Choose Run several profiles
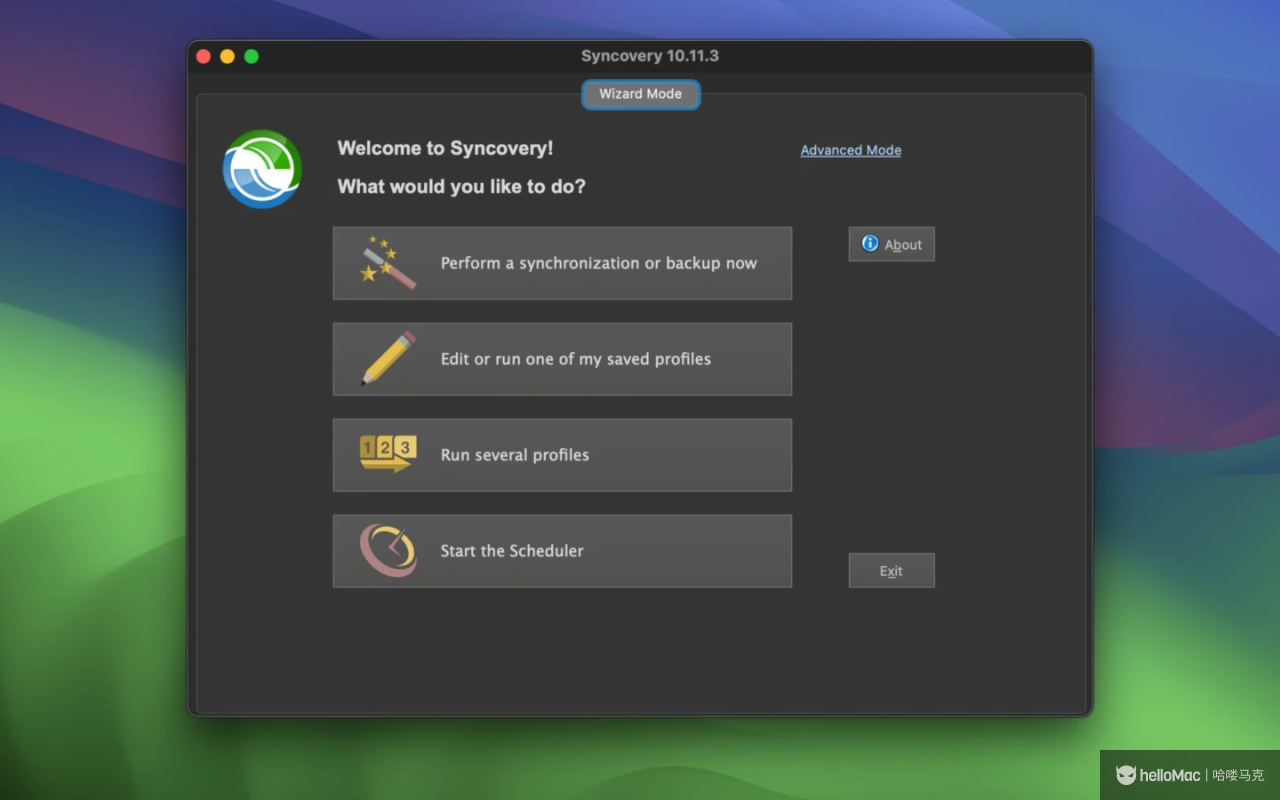Image resolution: width=1280 pixels, height=800 pixels. [562, 455]
